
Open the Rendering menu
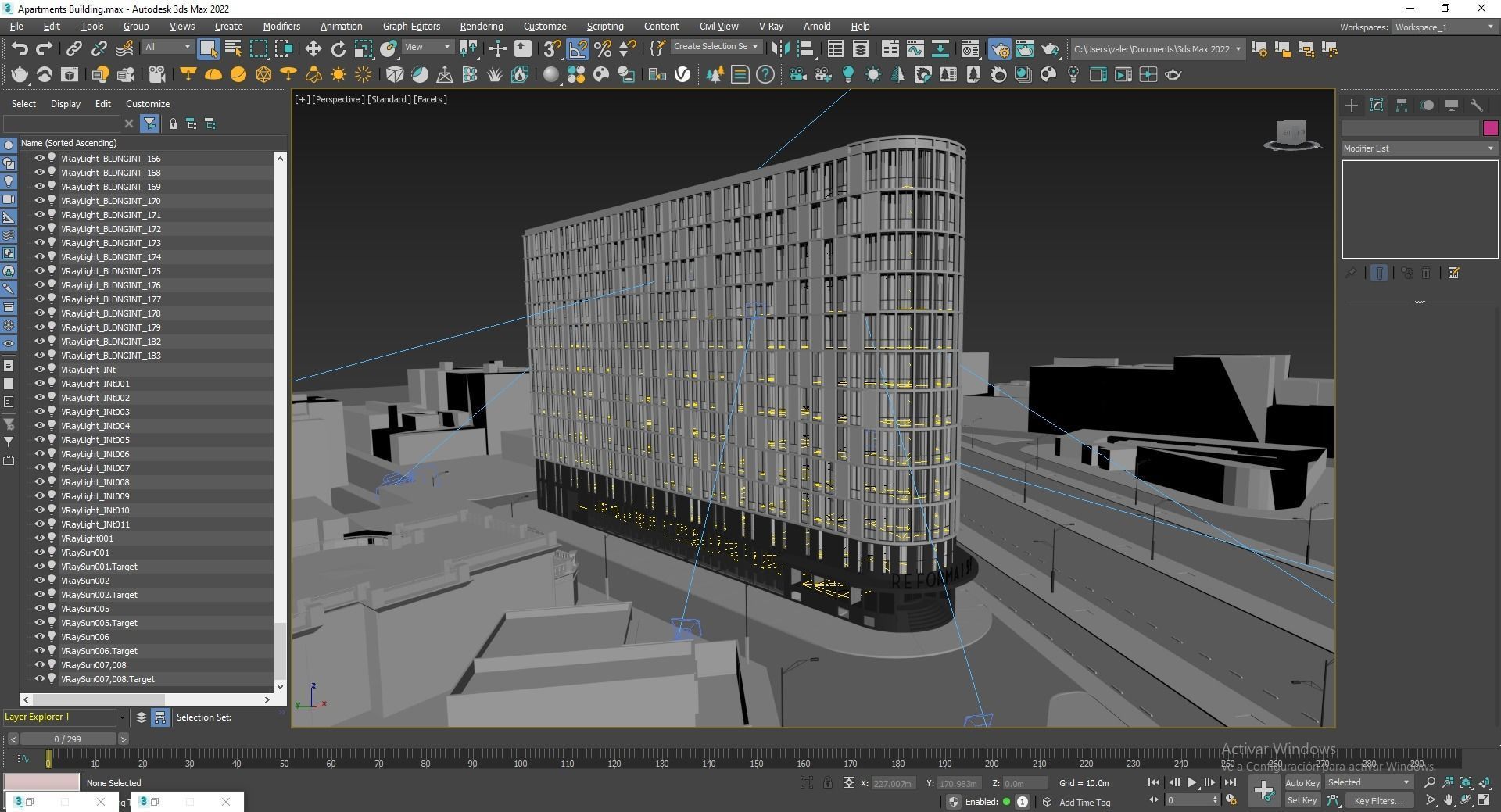(482, 27)
